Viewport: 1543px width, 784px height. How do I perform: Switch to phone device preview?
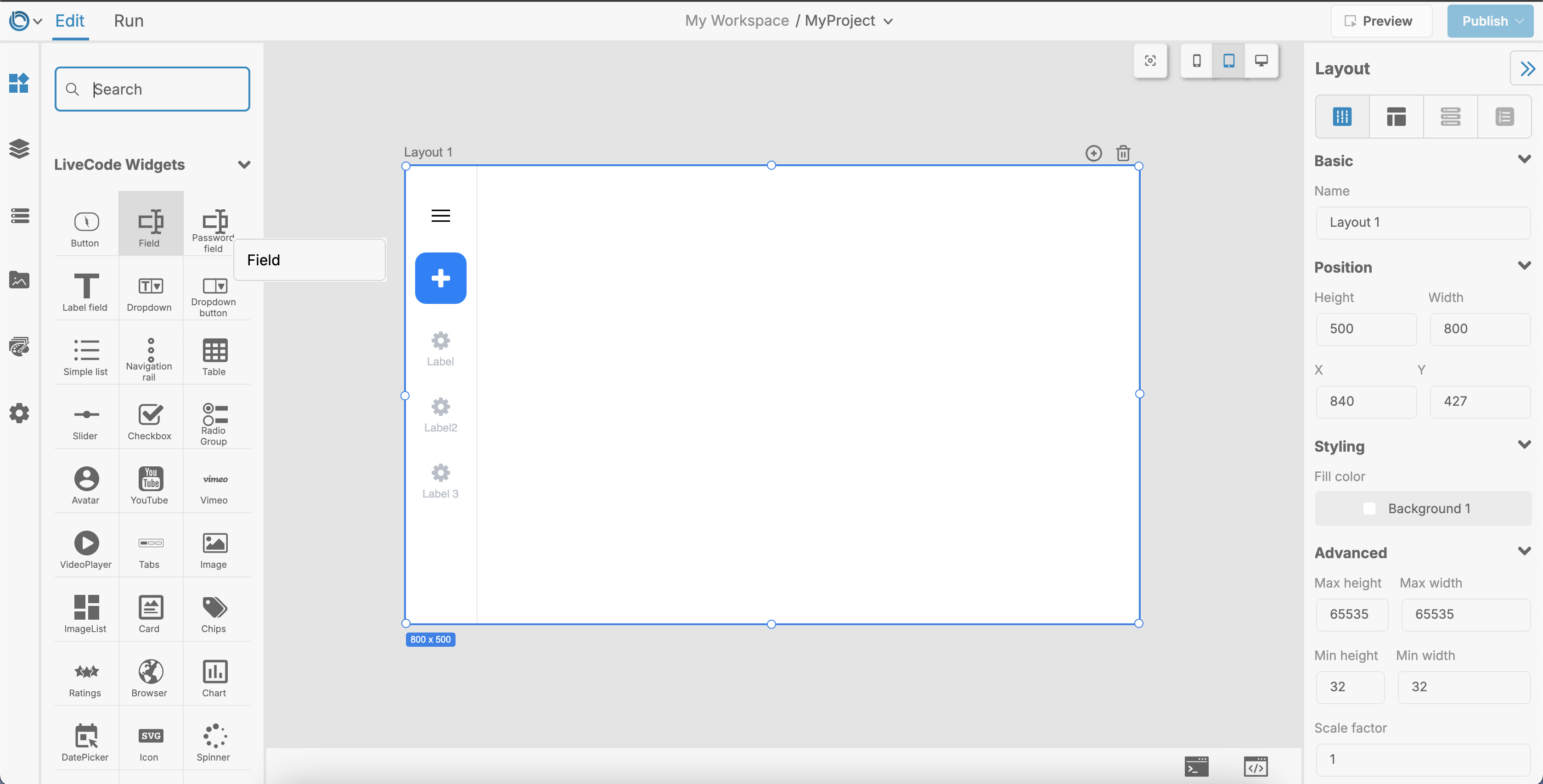tap(1196, 61)
